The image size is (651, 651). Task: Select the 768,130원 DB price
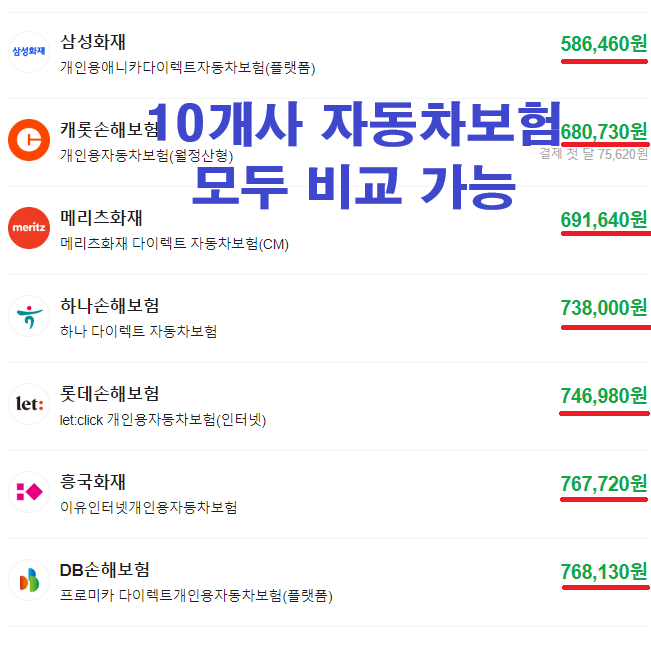(604, 572)
